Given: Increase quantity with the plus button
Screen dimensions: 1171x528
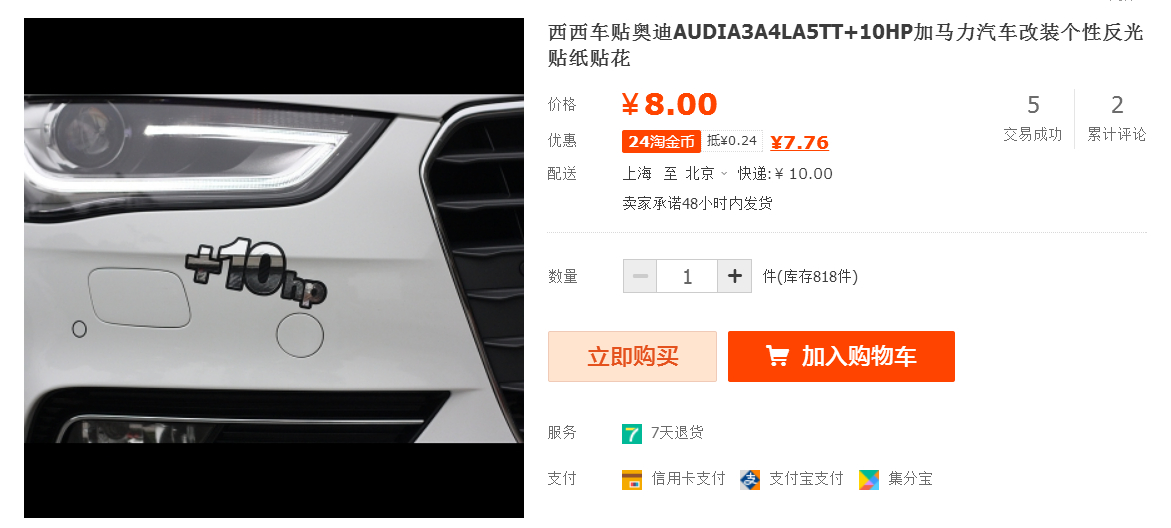Looking at the screenshot, I should point(735,276).
